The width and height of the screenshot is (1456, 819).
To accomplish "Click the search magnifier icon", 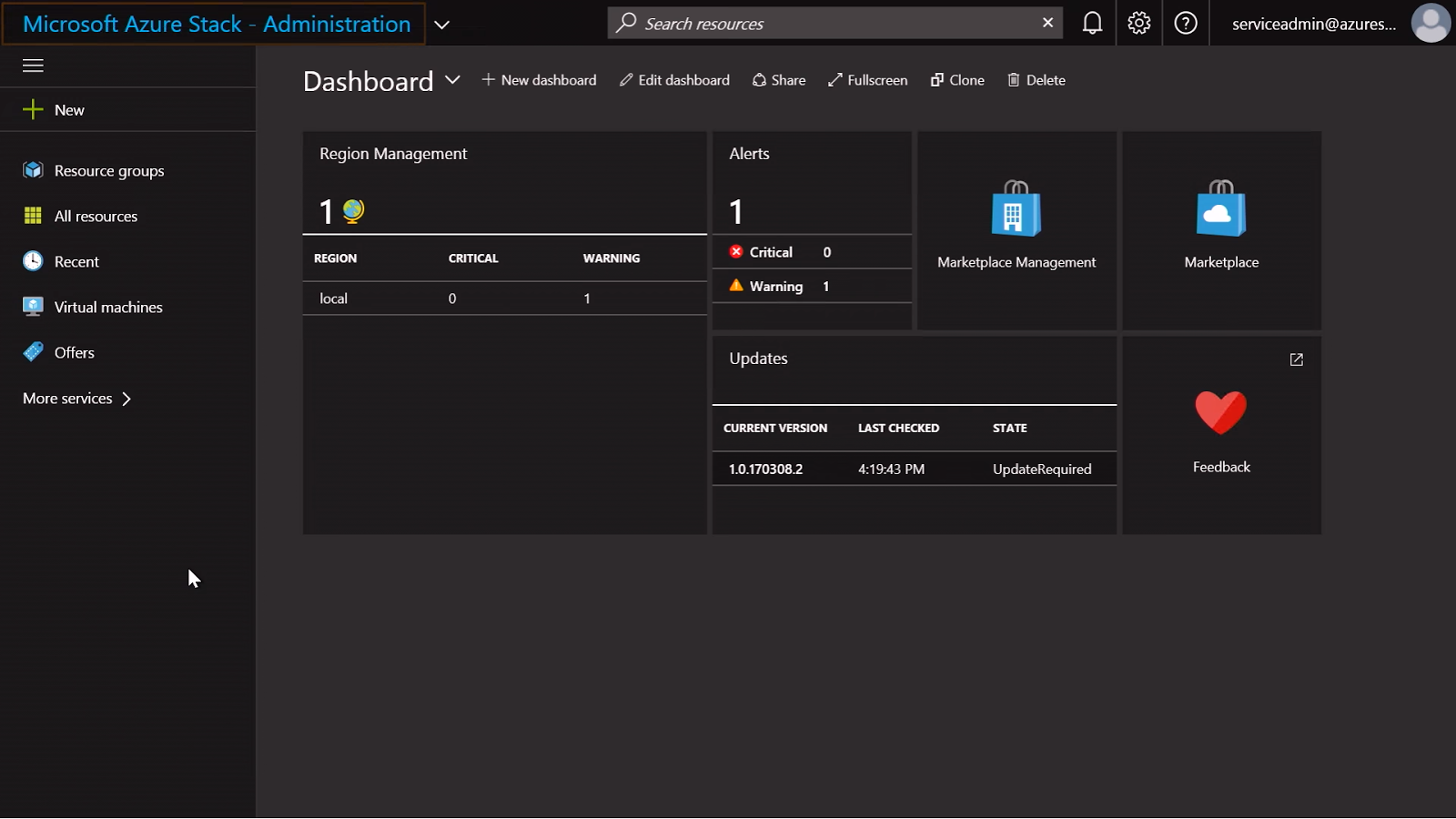I will 626,23.
